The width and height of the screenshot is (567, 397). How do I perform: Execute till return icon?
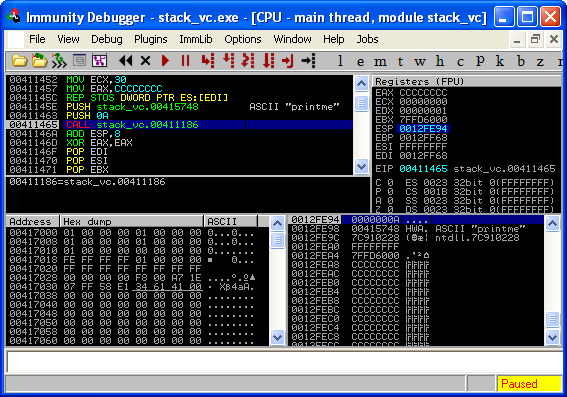[x=288, y=61]
